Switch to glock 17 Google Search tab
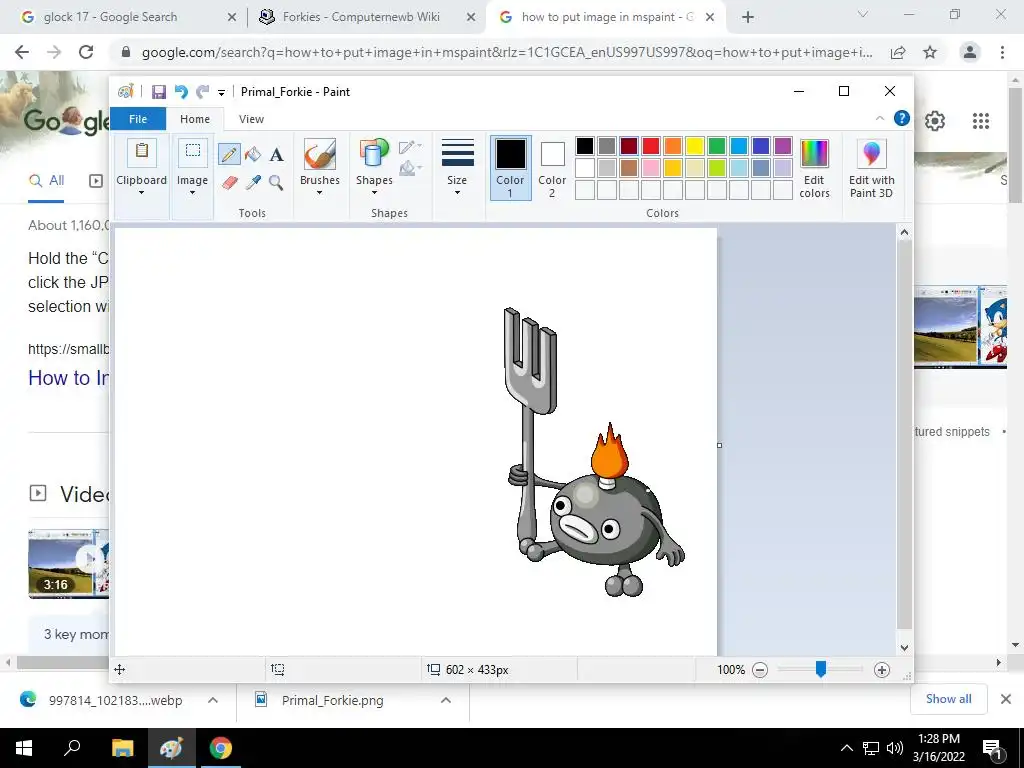The image size is (1024, 768). point(110,17)
